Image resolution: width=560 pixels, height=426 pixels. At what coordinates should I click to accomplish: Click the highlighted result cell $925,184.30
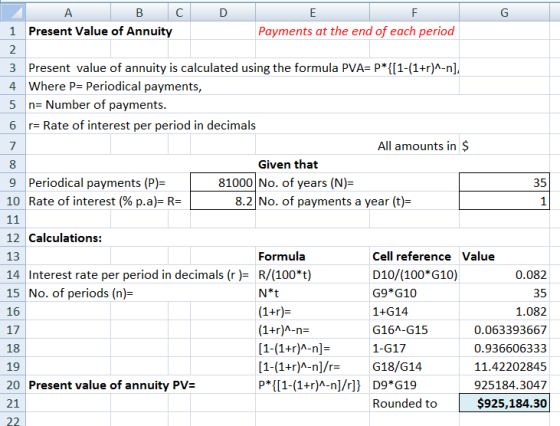[x=504, y=403]
